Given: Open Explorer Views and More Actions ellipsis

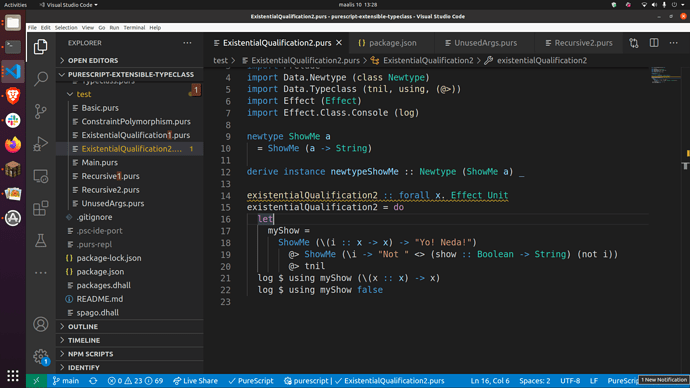Looking at the screenshot, I should pyautogui.click(x=187, y=43).
